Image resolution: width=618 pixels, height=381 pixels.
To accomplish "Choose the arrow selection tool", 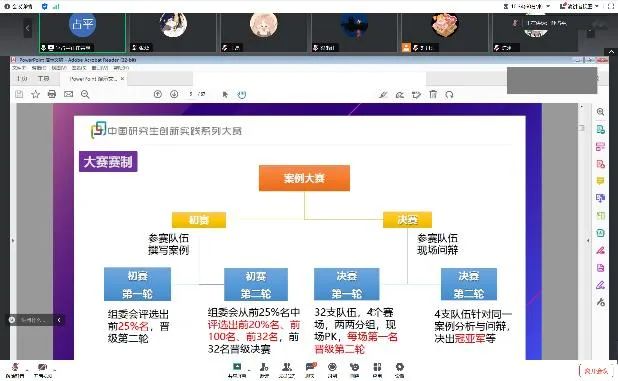I will coord(225,95).
